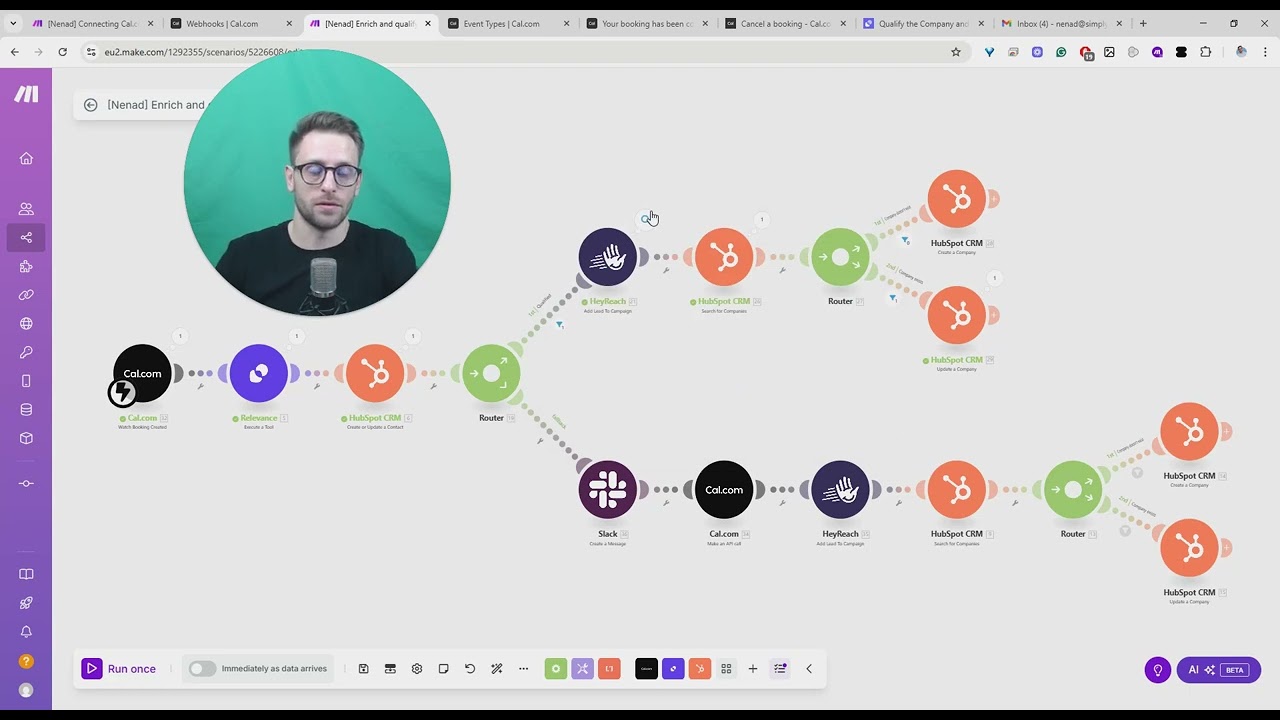Screen dimensions: 1280x720
Task: Open the lower-branch HubSpot Update a Company module
Action: [x=1189, y=548]
